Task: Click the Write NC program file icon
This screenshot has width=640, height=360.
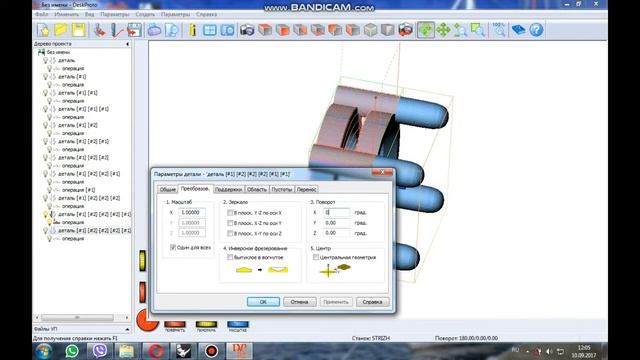Action: 134,30
